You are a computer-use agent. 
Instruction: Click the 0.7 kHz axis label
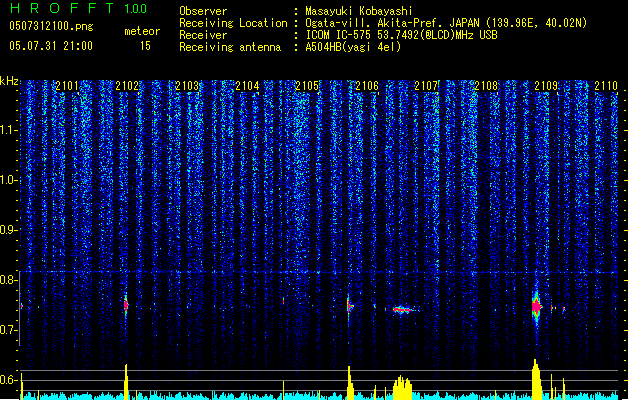coord(9,330)
